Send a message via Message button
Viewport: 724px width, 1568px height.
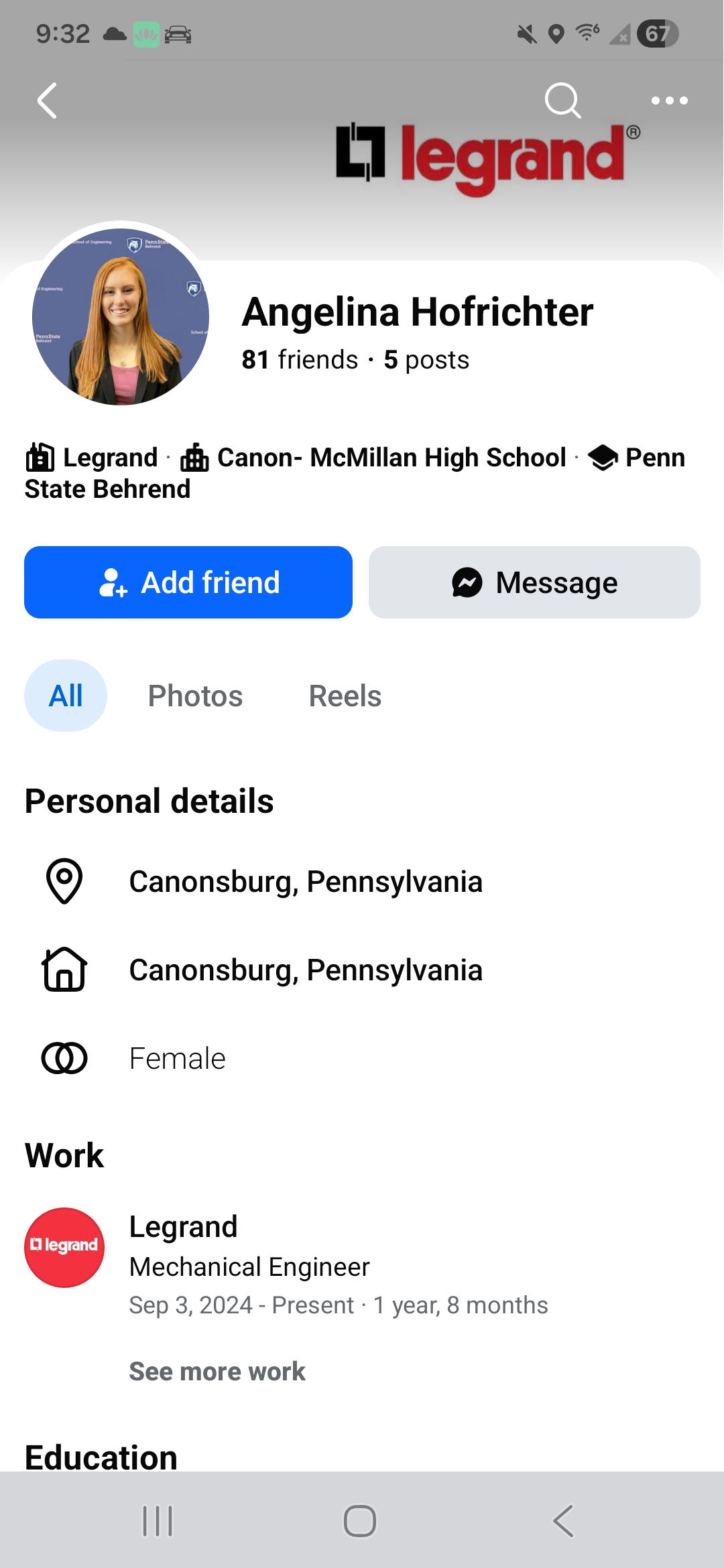coord(534,582)
